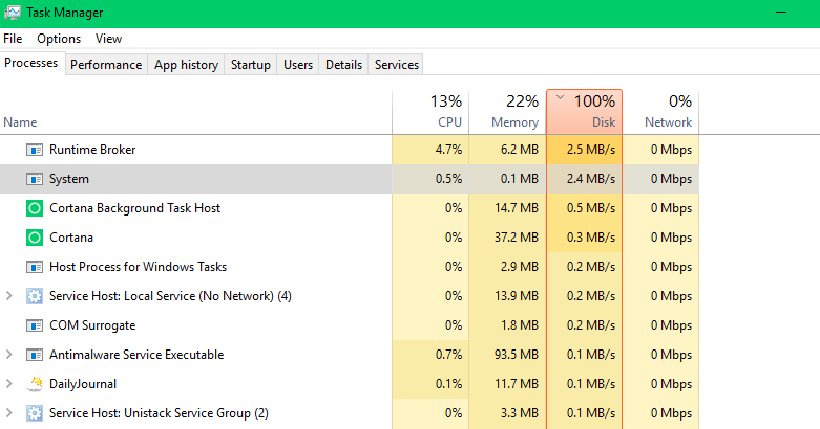Image resolution: width=820 pixels, height=429 pixels.
Task: Click the DailyJournal weather icon
Action: pos(35,384)
